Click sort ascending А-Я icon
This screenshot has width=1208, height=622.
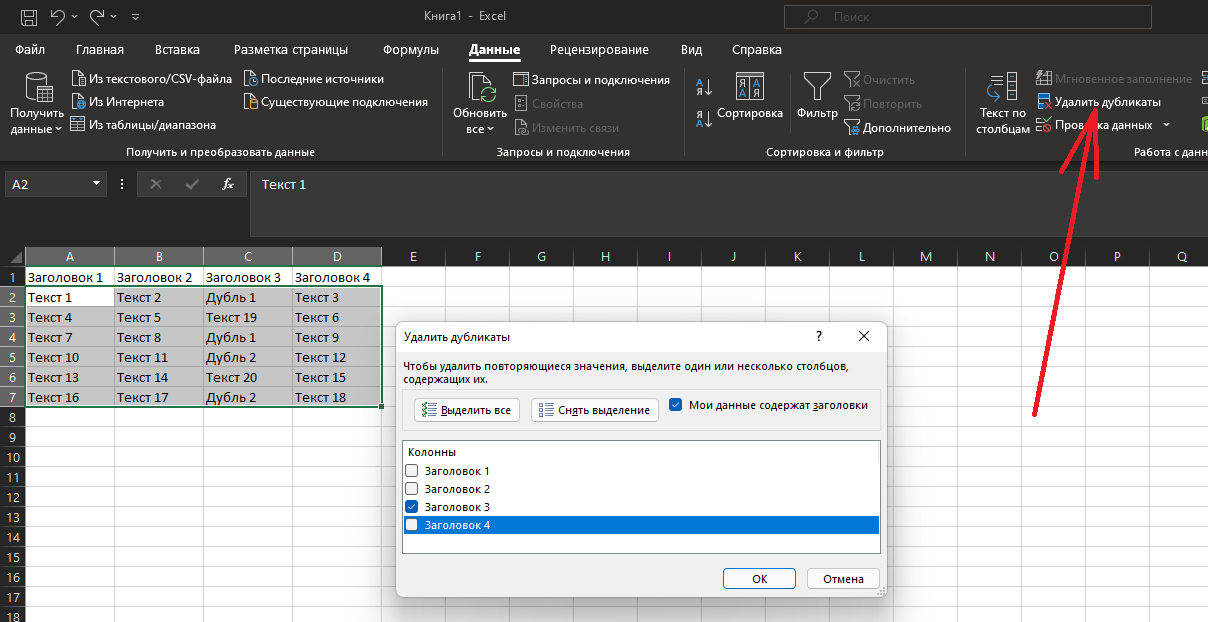point(703,87)
